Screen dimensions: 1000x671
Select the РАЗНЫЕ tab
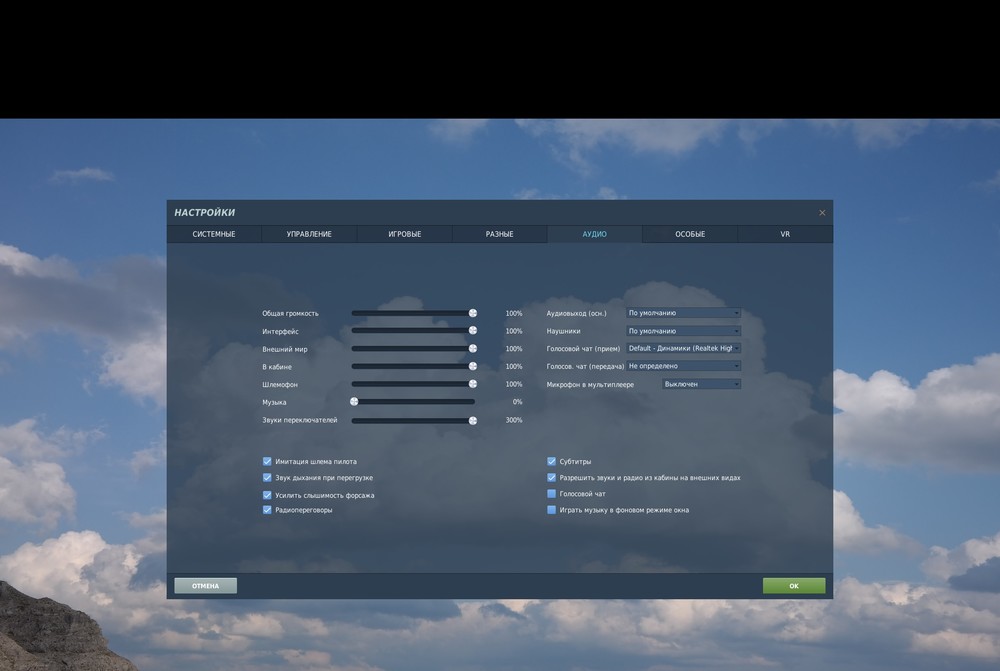click(x=499, y=234)
